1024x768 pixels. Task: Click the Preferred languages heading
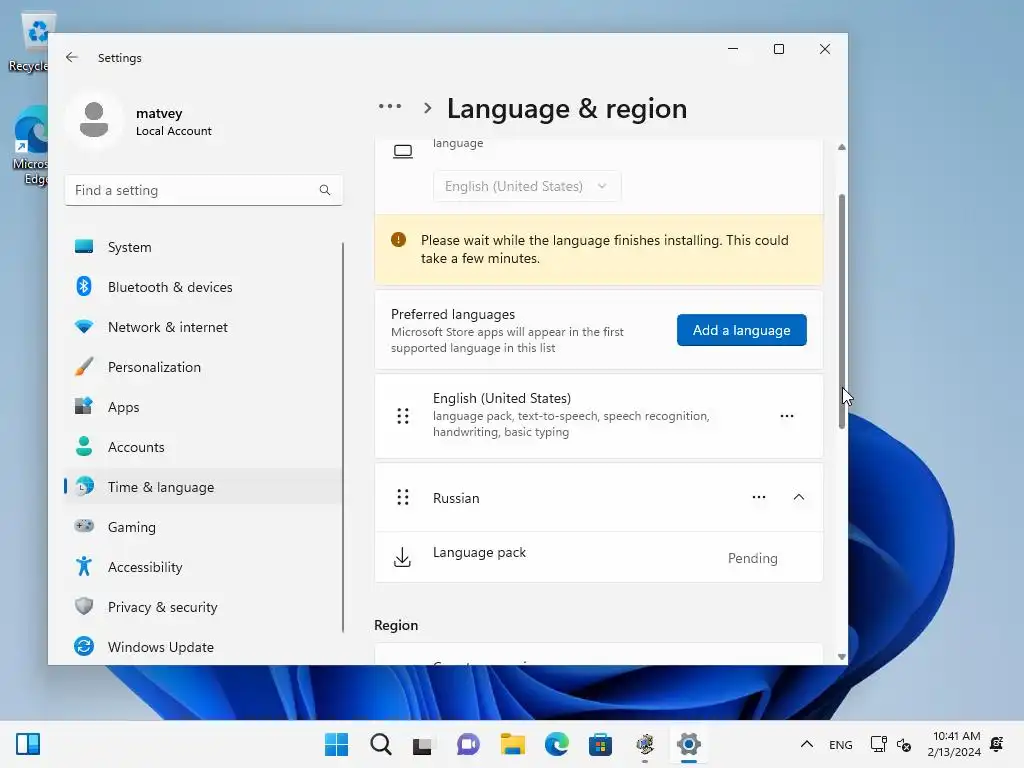453,314
